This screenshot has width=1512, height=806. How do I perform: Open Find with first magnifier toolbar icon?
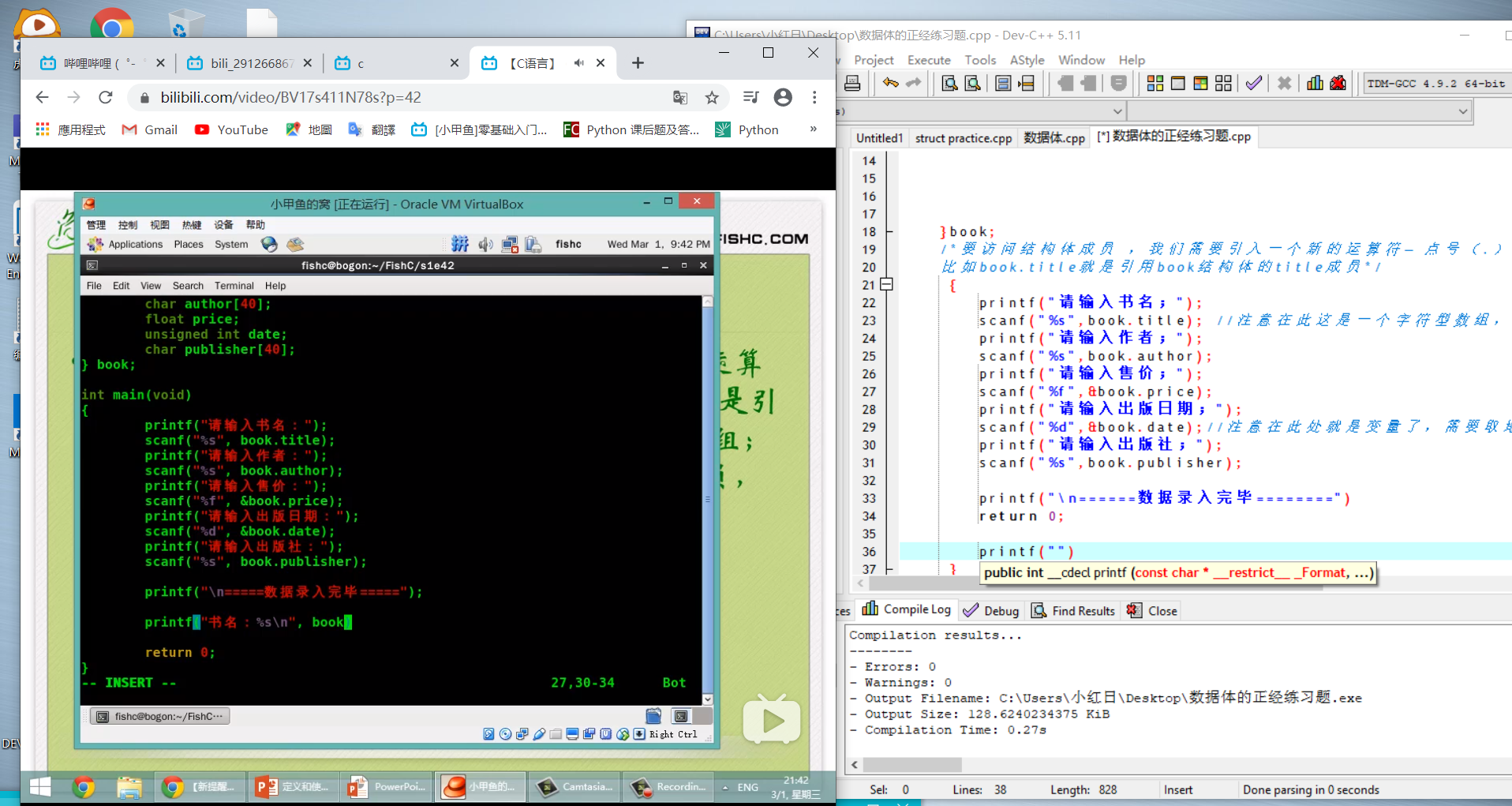click(x=949, y=83)
